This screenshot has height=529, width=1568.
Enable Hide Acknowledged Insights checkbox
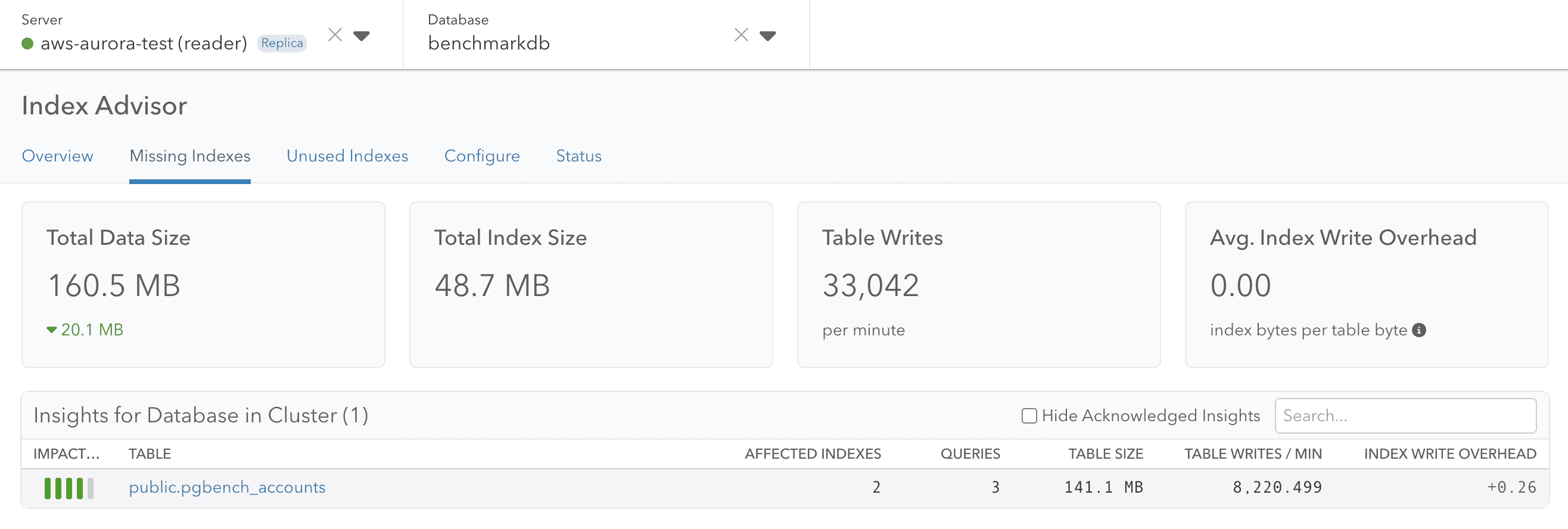[1029, 416]
